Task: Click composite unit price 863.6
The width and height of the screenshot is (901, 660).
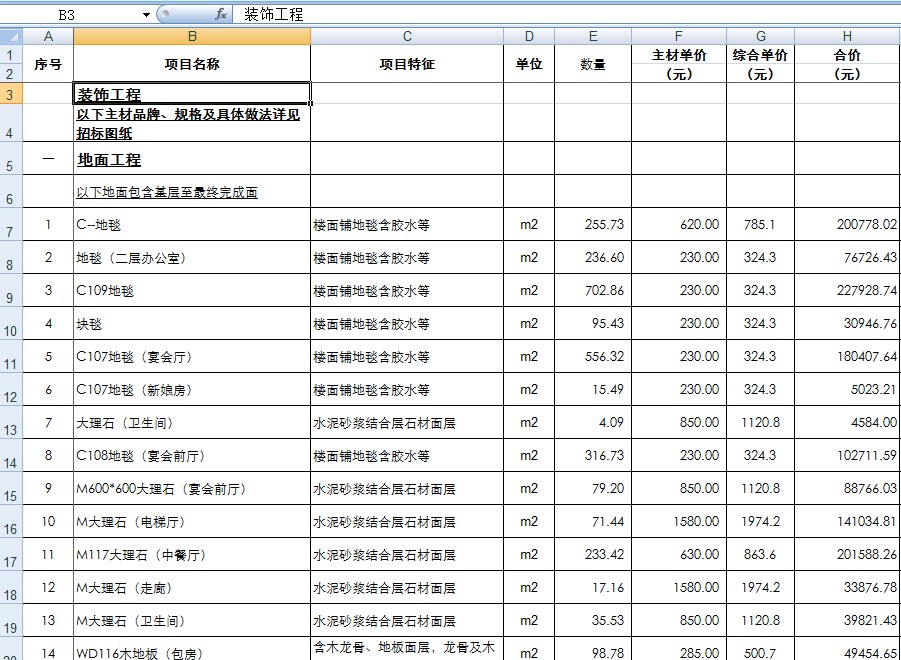Action: [x=761, y=554]
